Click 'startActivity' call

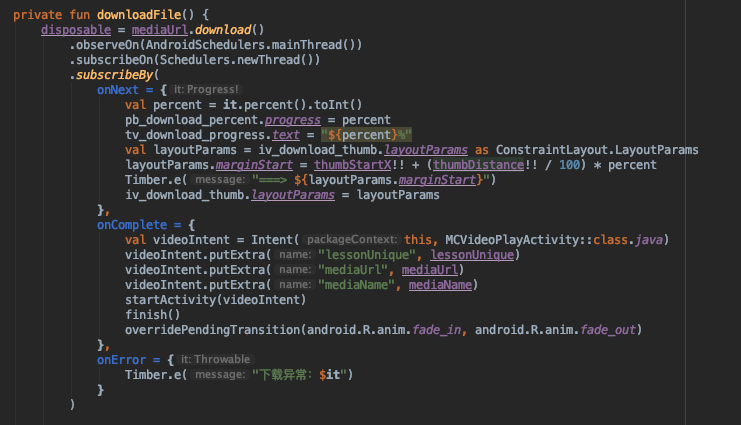[171, 300]
